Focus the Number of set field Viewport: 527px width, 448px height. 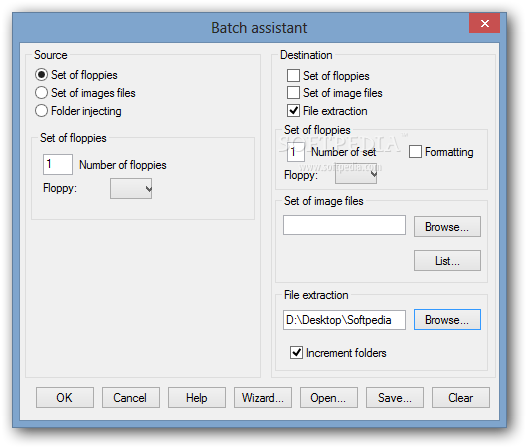click(296, 152)
